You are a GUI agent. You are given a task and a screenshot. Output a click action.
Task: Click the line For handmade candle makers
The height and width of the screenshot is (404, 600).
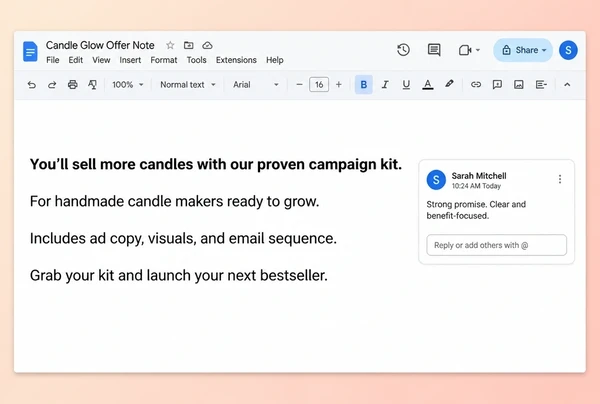click(174, 201)
